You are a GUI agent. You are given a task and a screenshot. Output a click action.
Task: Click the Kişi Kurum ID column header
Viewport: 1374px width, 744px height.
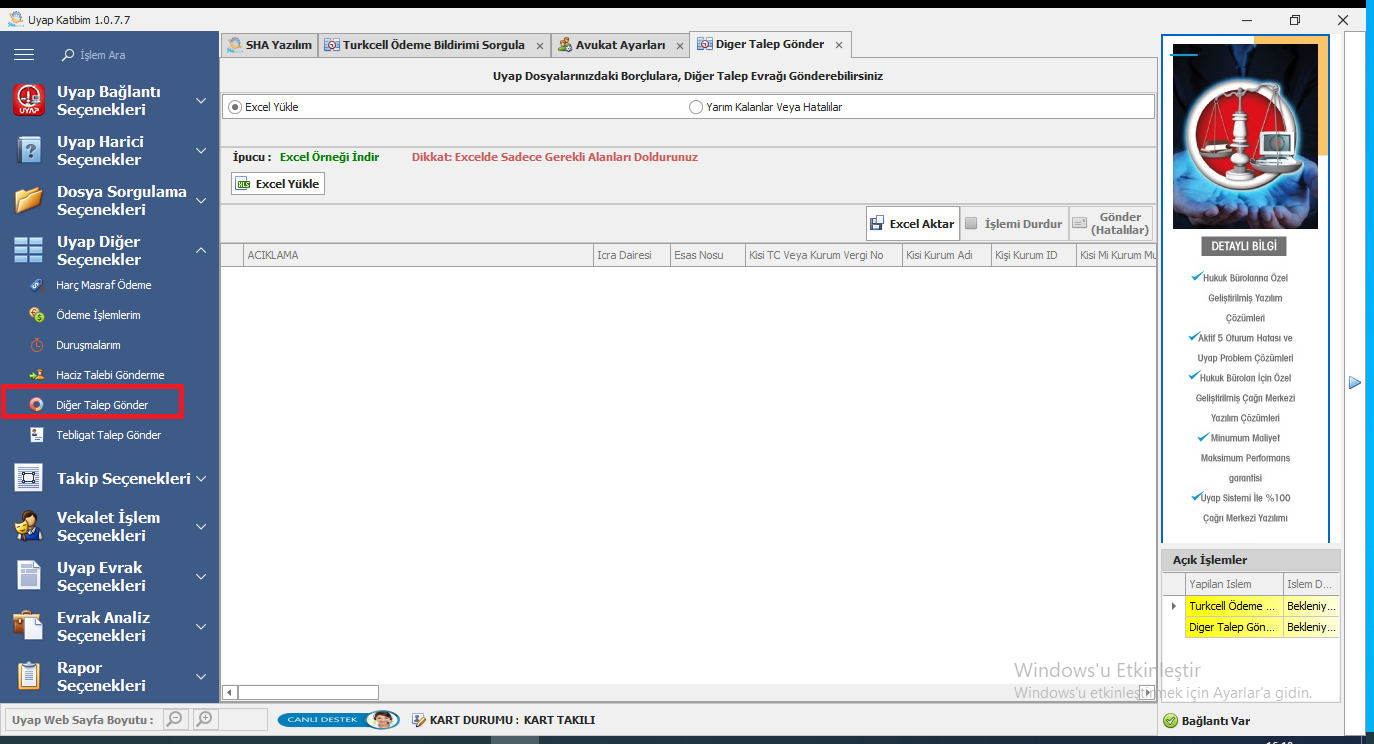(1034, 255)
